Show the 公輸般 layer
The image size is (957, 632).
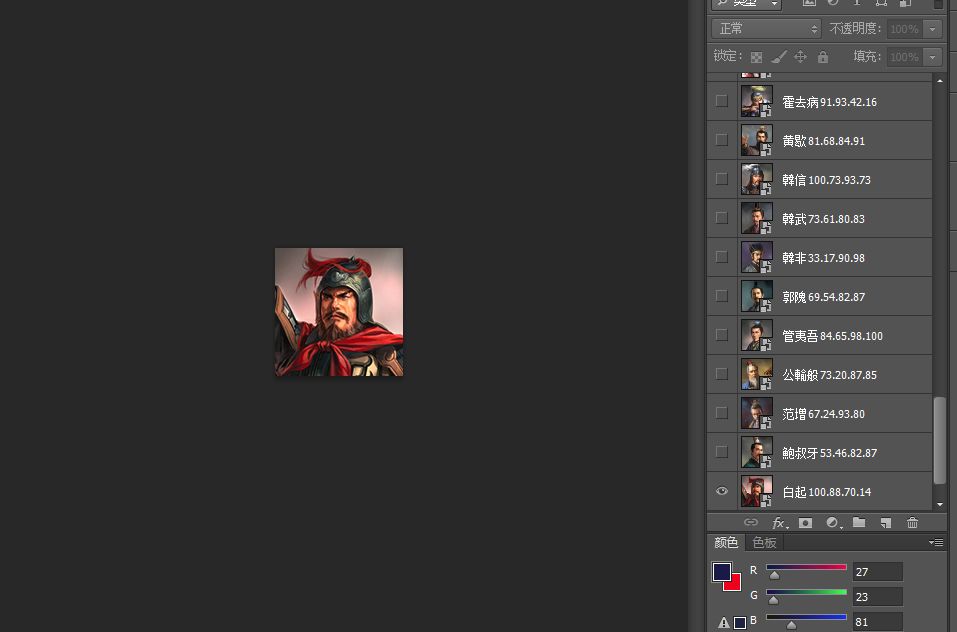point(721,374)
